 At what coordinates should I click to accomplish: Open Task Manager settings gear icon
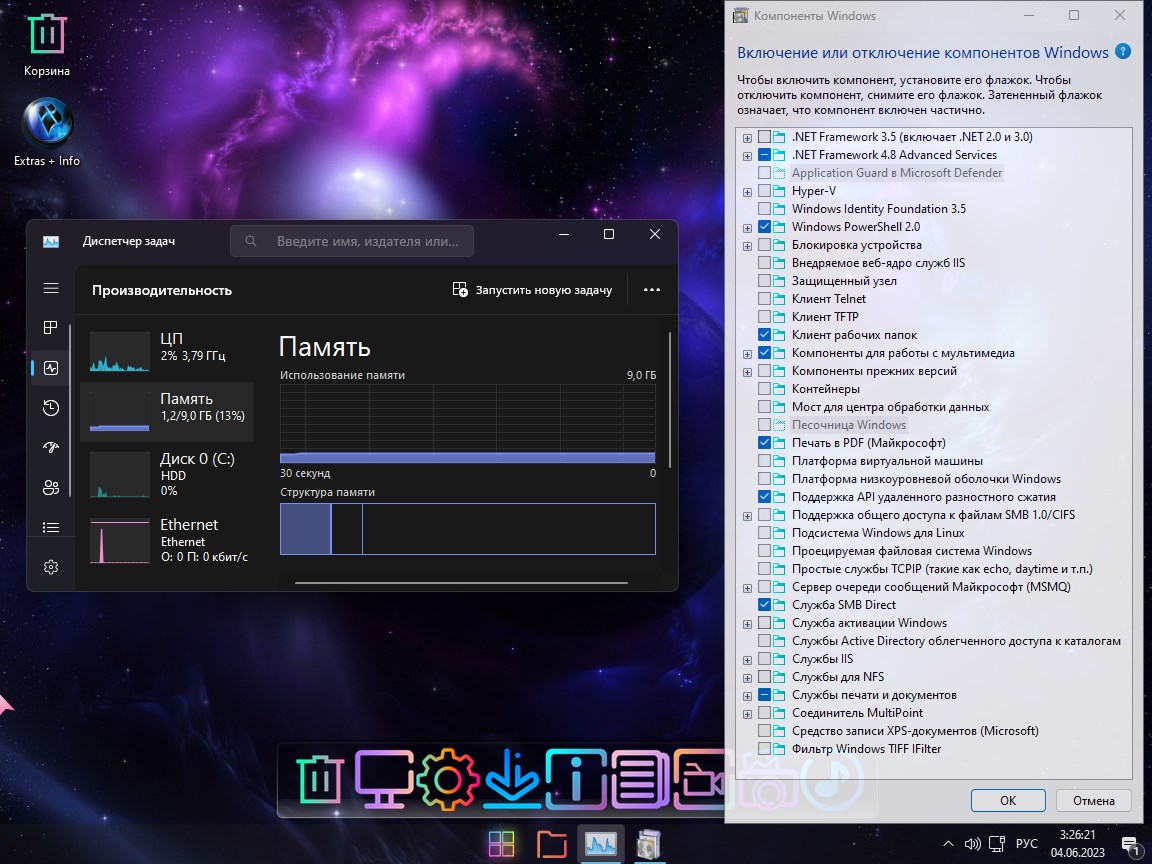[51, 567]
